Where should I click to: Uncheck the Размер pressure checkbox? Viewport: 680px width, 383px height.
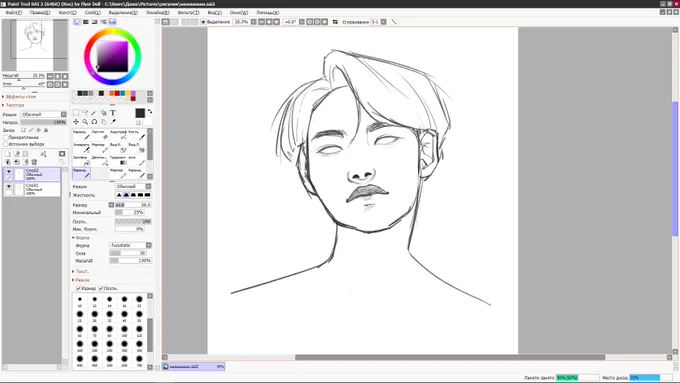click(x=78, y=288)
